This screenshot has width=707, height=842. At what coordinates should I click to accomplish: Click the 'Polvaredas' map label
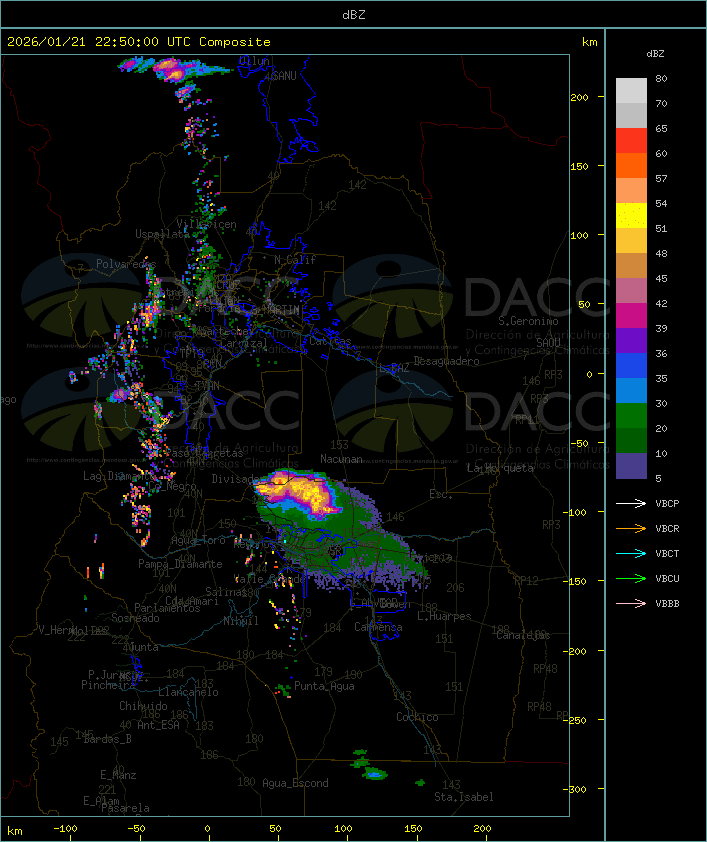pos(126,264)
